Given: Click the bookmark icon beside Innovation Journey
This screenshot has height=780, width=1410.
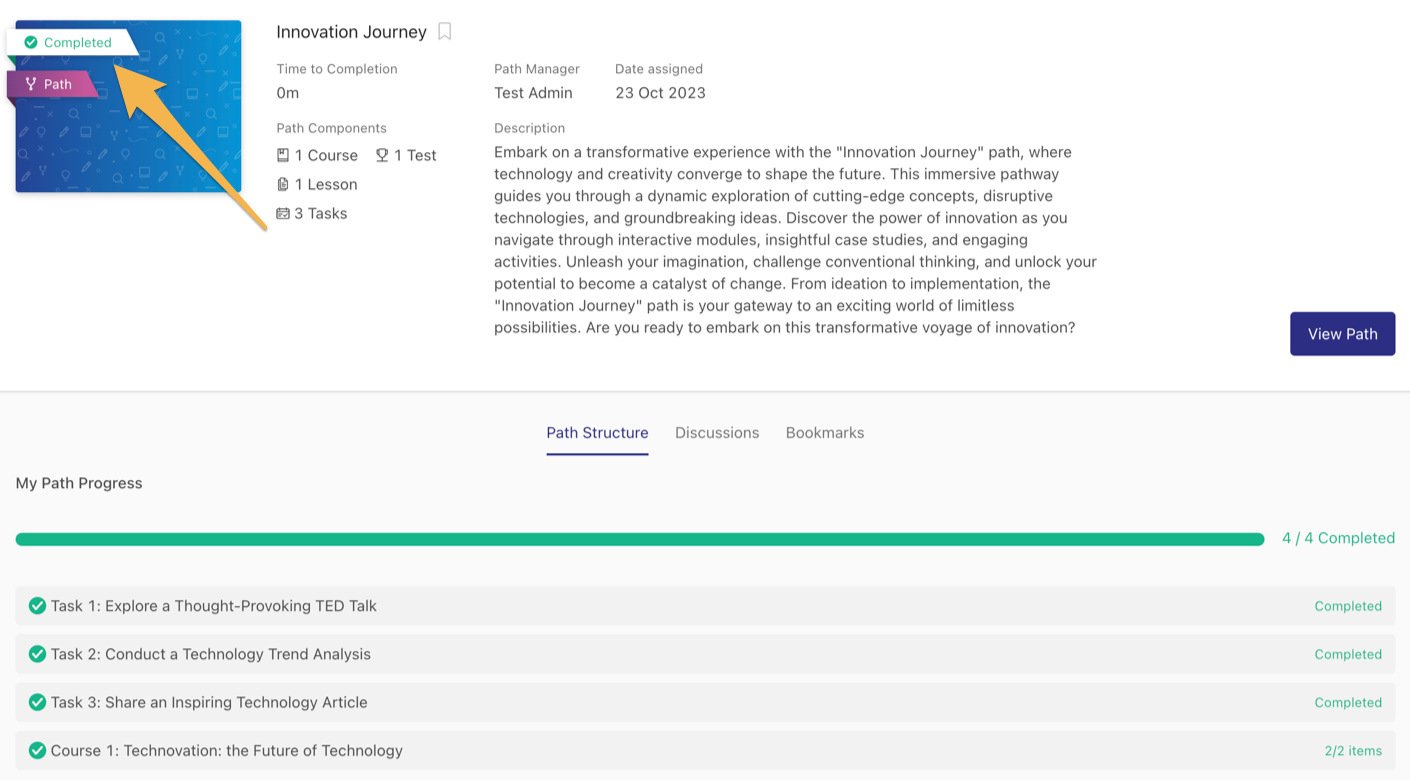Looking at the screenshot, I should pos(444,31).
